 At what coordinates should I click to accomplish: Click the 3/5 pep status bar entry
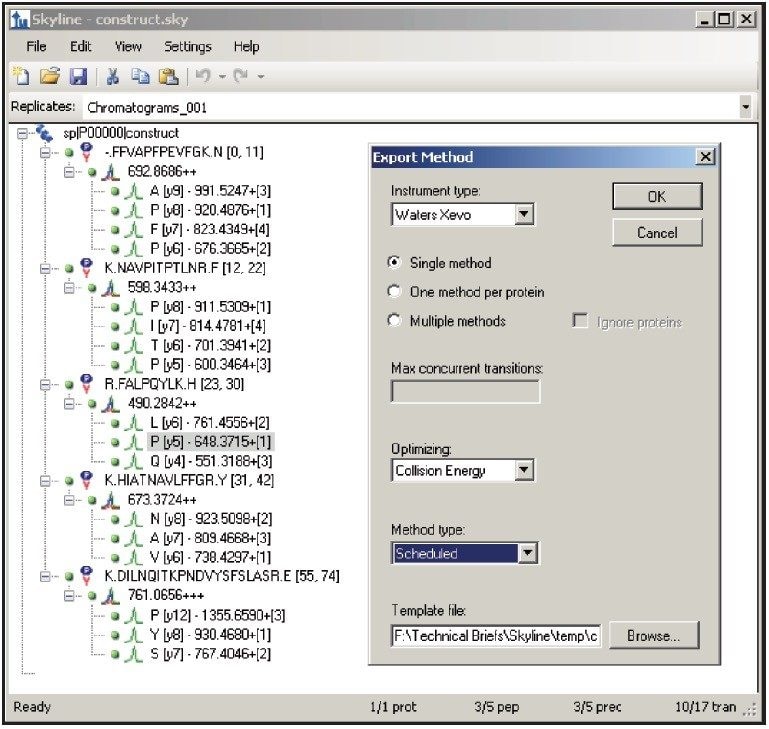click(496, 707)
